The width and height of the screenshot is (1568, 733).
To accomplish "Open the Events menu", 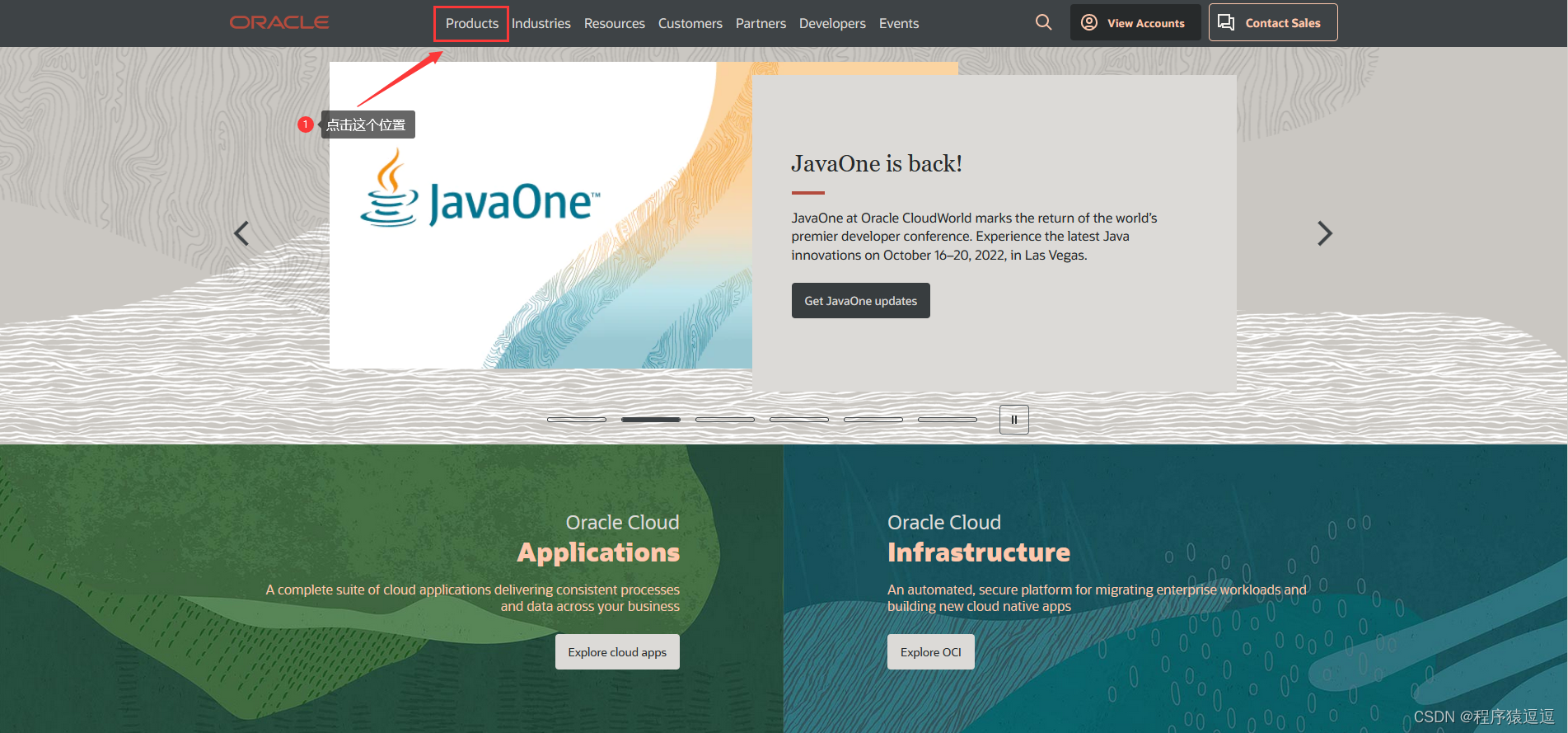I will 899,23.
